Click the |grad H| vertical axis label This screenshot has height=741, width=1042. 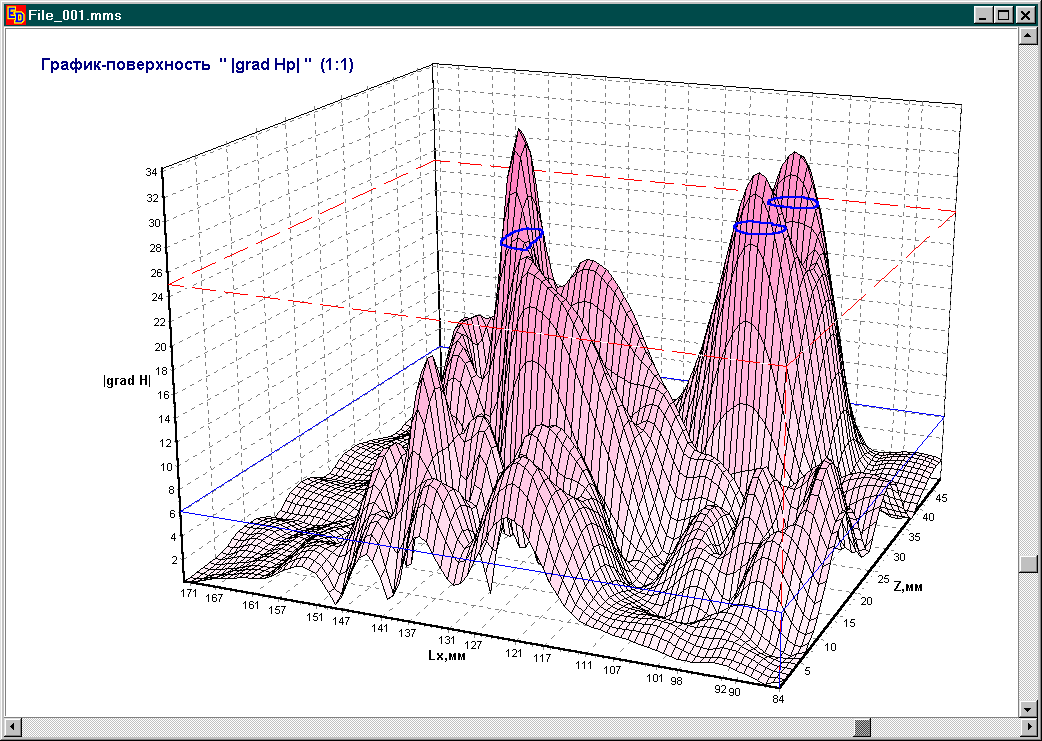(x=127, y=380)
